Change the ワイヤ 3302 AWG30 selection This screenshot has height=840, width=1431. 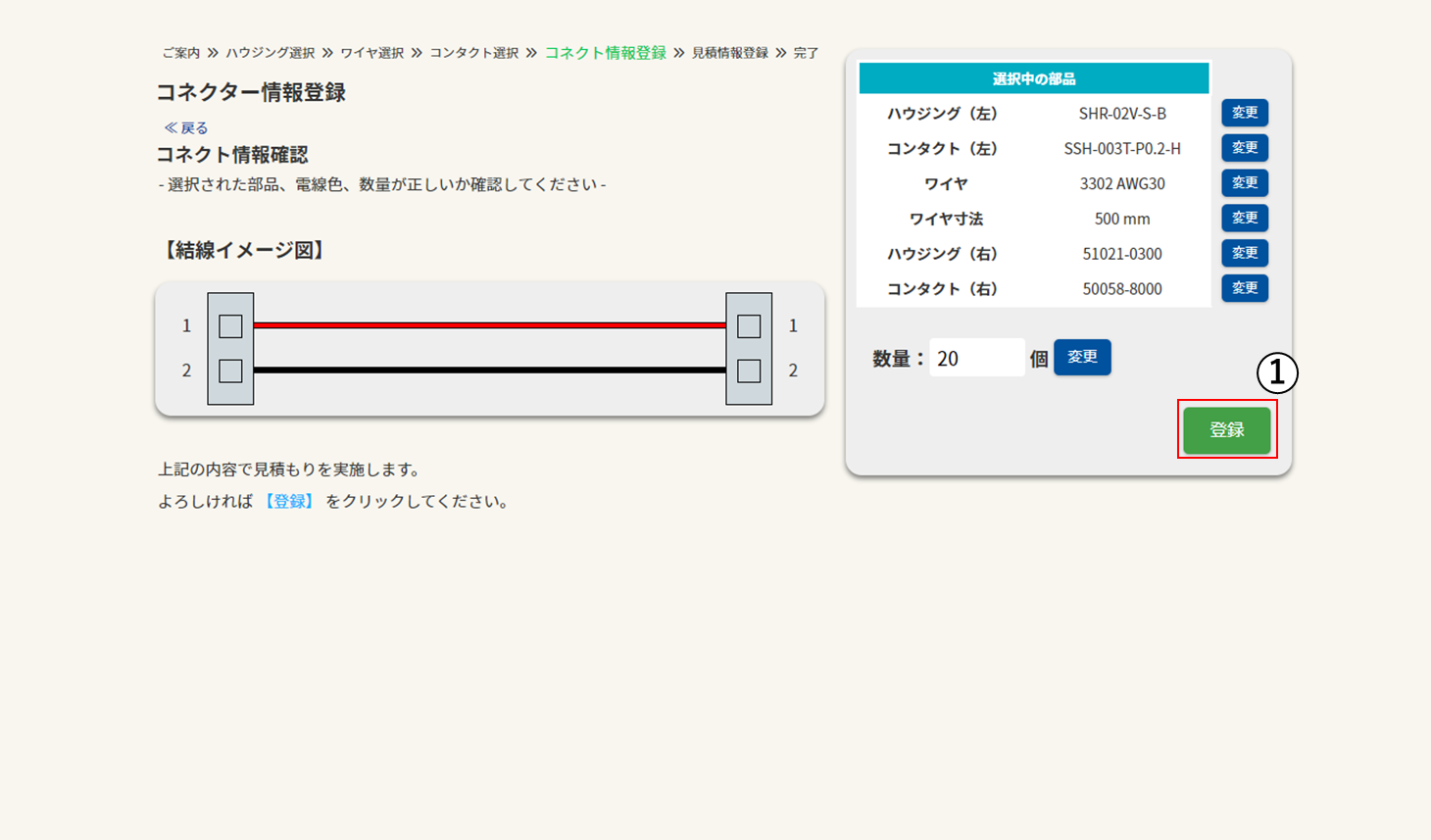point(1244,183)
